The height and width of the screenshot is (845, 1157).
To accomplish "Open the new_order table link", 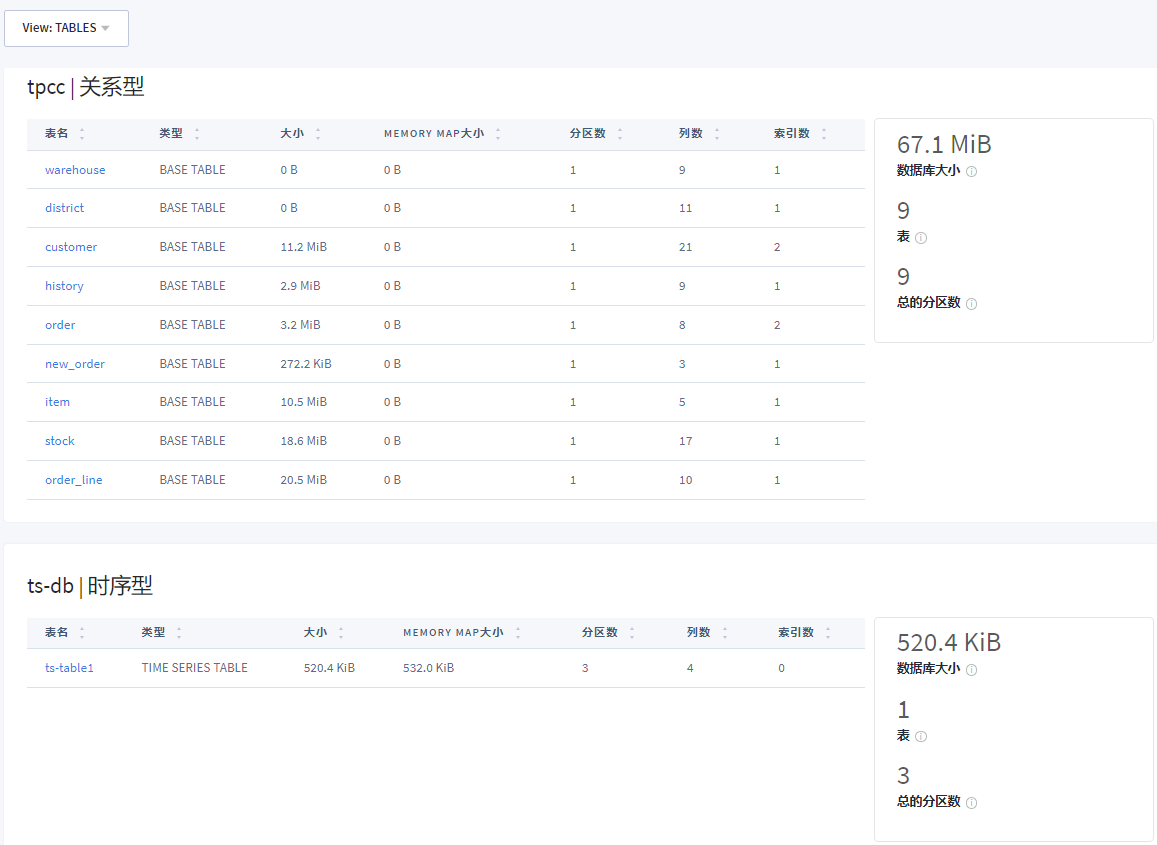I will (x=75, y=364).
